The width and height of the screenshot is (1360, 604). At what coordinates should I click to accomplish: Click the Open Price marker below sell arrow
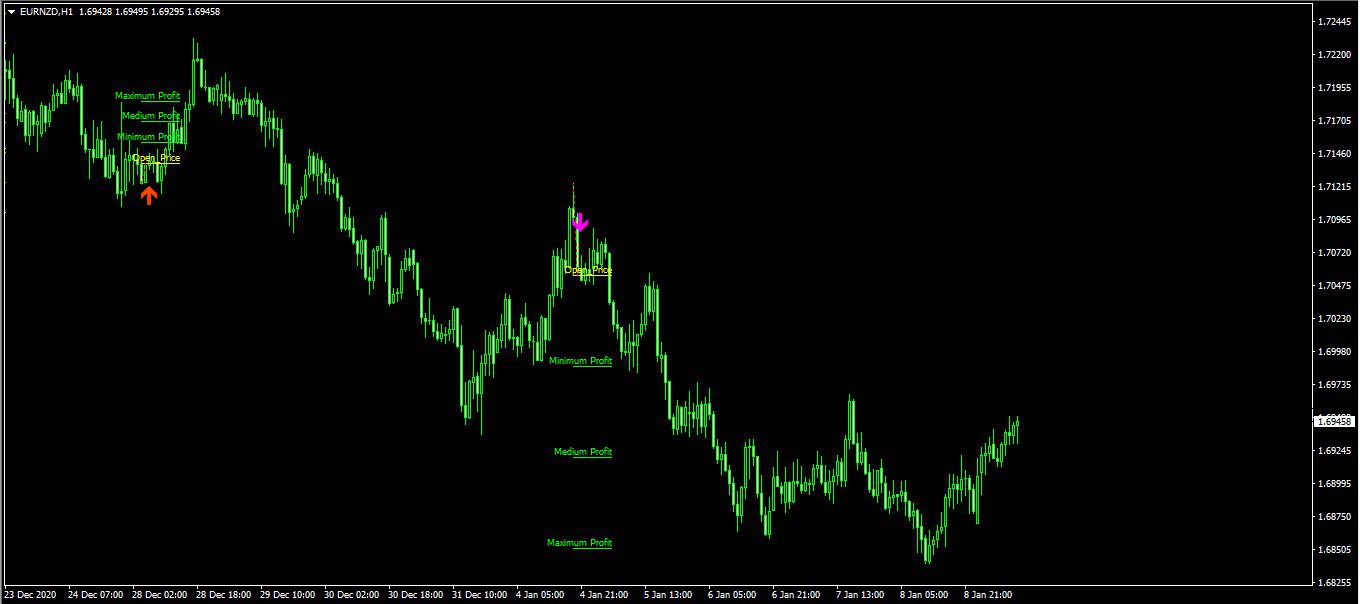[588, 270]
